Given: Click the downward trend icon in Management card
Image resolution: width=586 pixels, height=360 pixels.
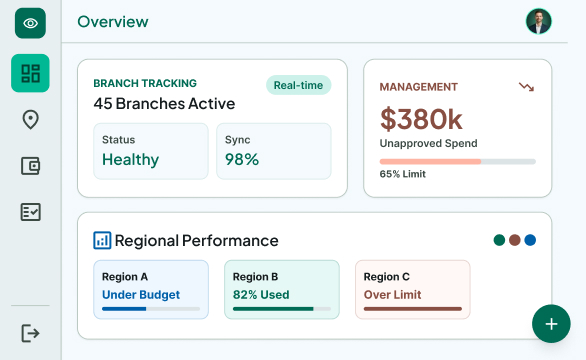Looking at the screenshot, I should (526, 87).
